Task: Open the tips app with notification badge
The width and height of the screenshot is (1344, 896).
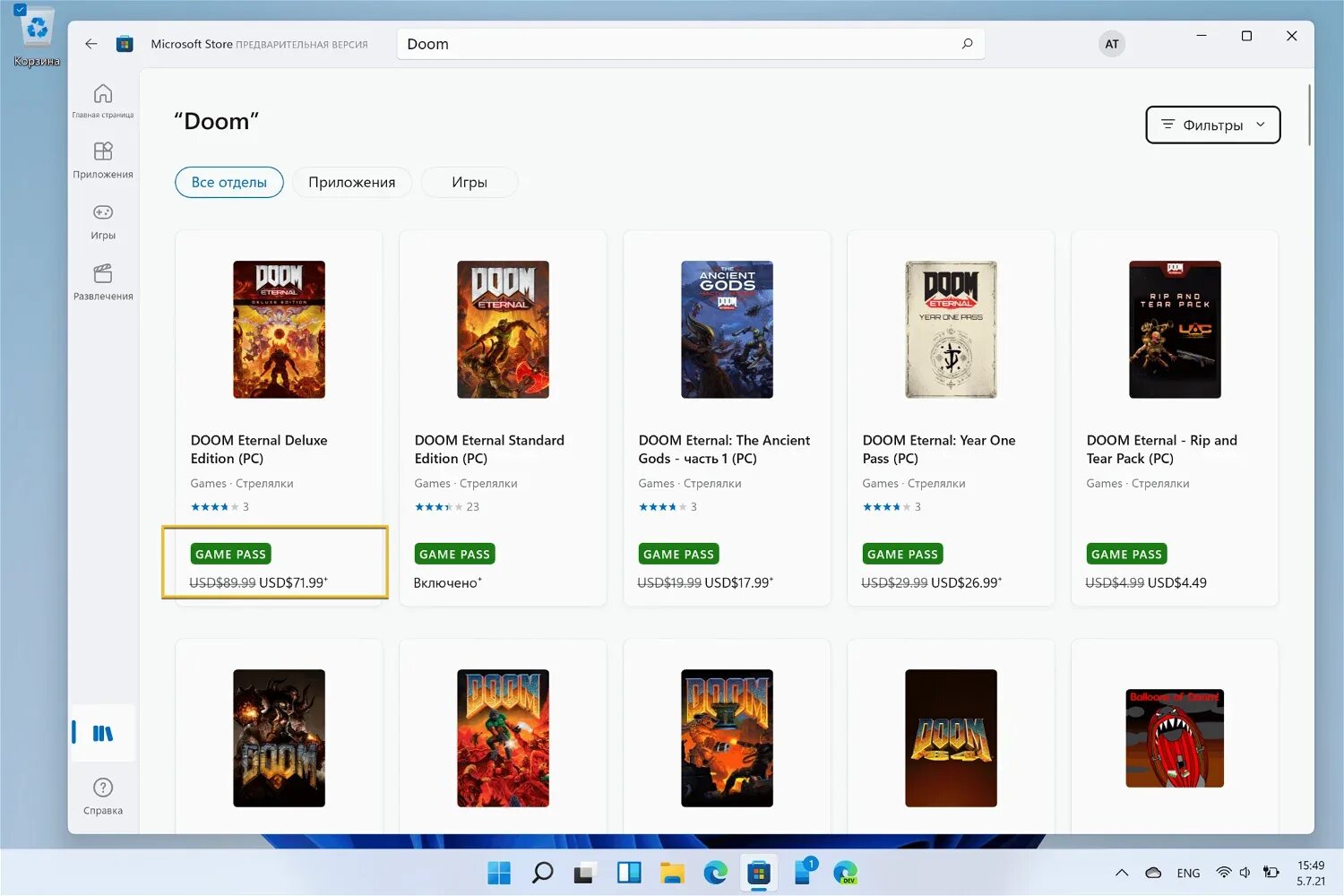Action: coord(804,872)
